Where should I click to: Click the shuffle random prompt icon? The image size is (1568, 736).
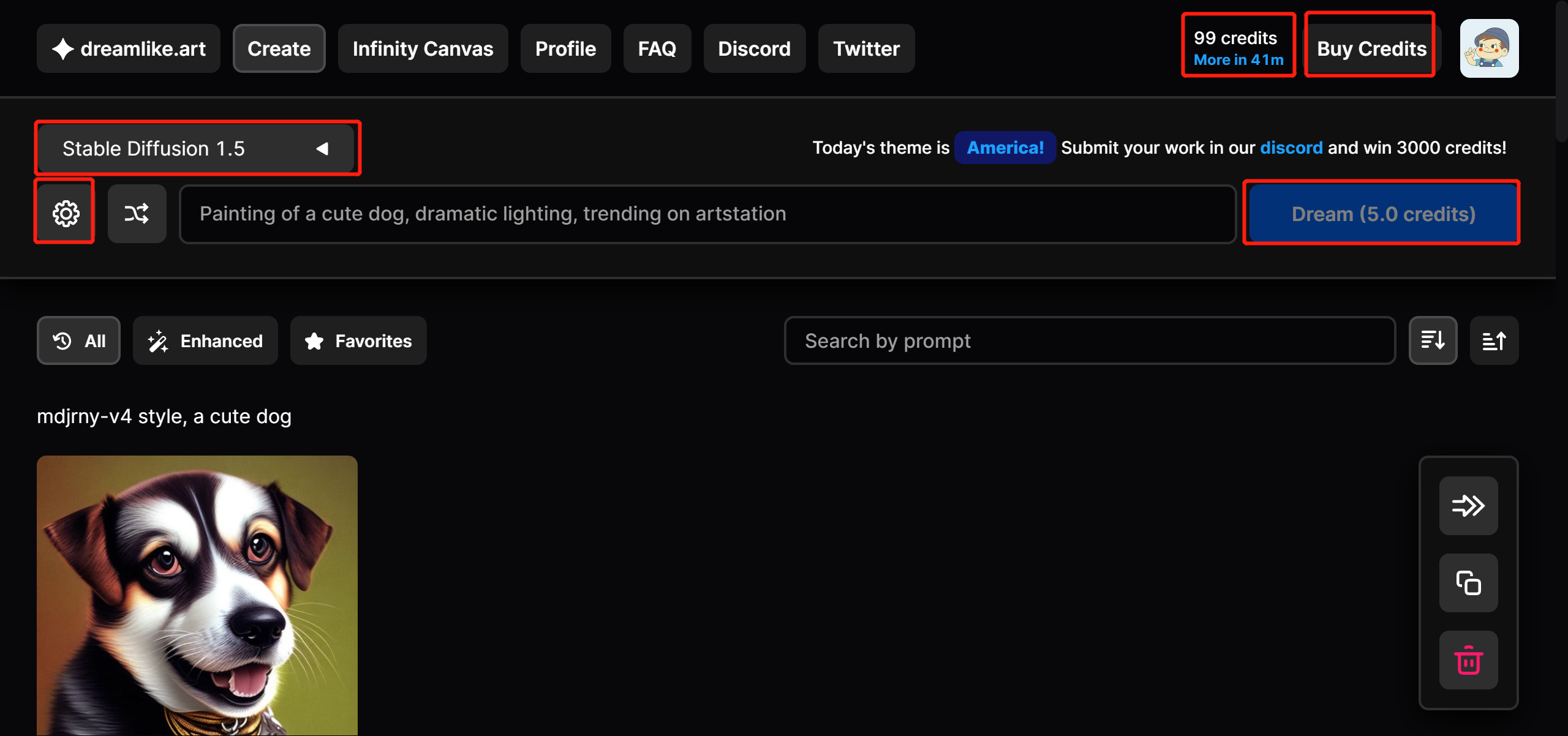click(137, 214)
